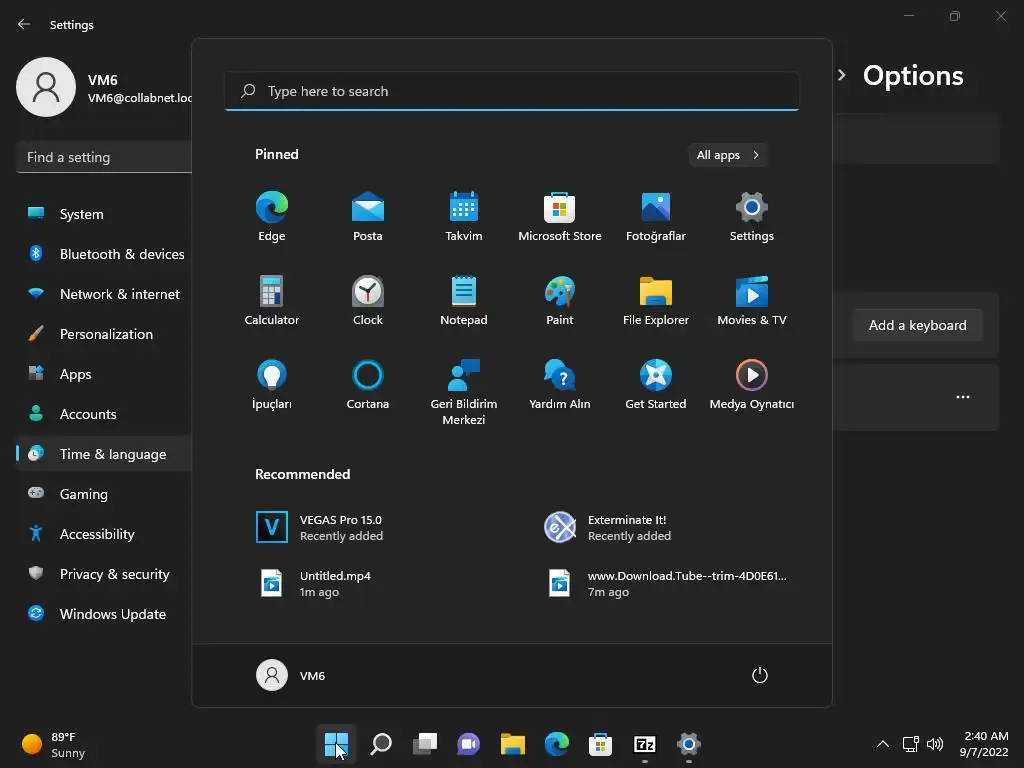This screenshot has width=1024, height=768.
Task: Click Add a keyboard button
Action: tap(918, 325)
